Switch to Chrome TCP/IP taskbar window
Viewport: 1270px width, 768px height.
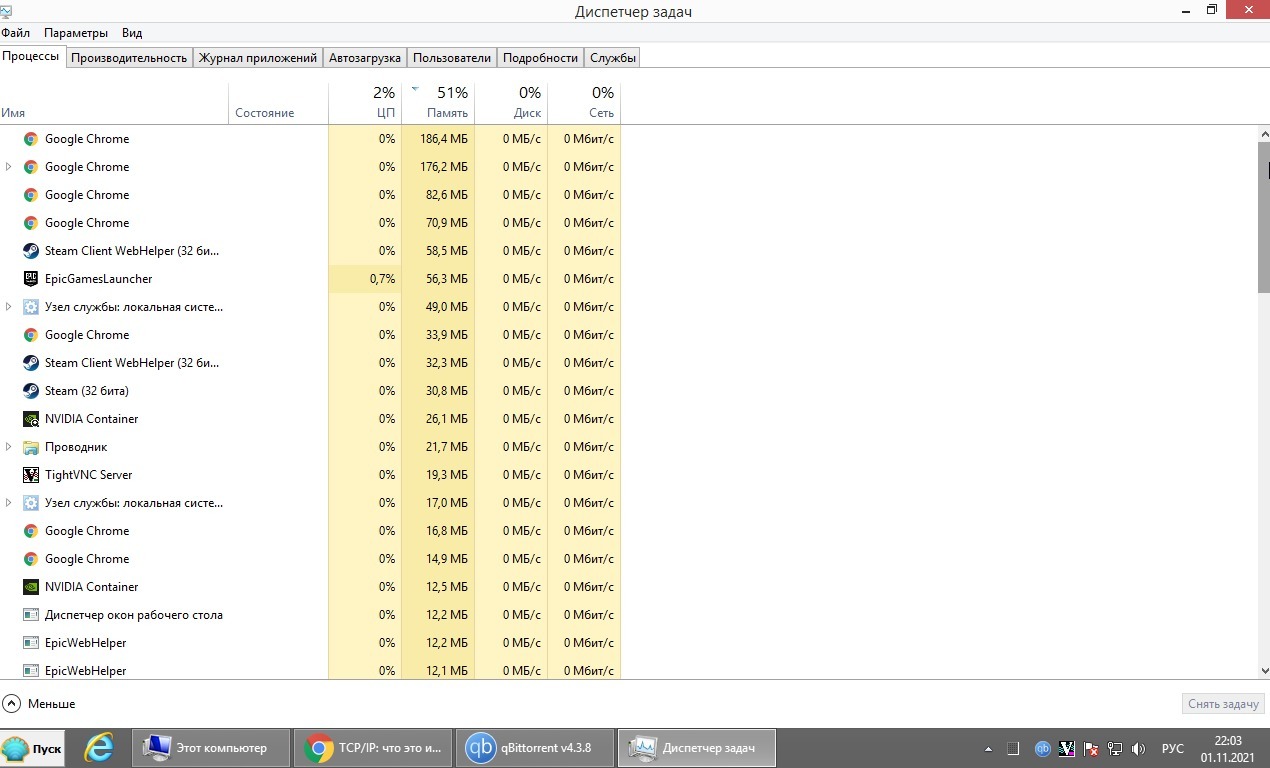tap(374, 747)
